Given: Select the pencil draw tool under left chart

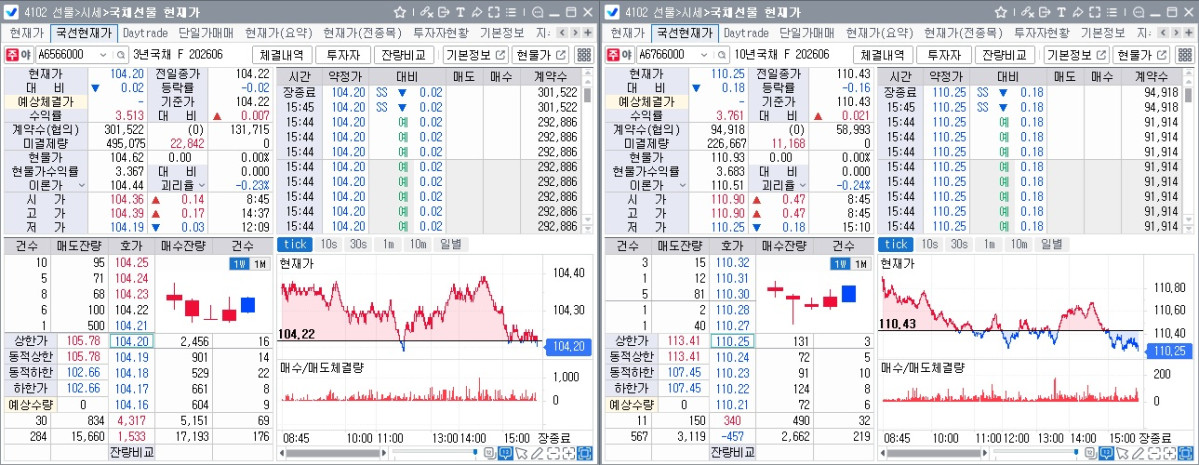Looking at the screenshot, I should click(538, 453).
